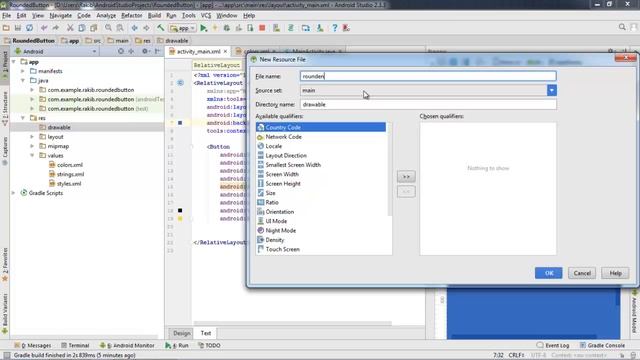Viewport: 640px width, 360px height.
Task: Expand the mipmap folder node
Action: click(32, 146)
